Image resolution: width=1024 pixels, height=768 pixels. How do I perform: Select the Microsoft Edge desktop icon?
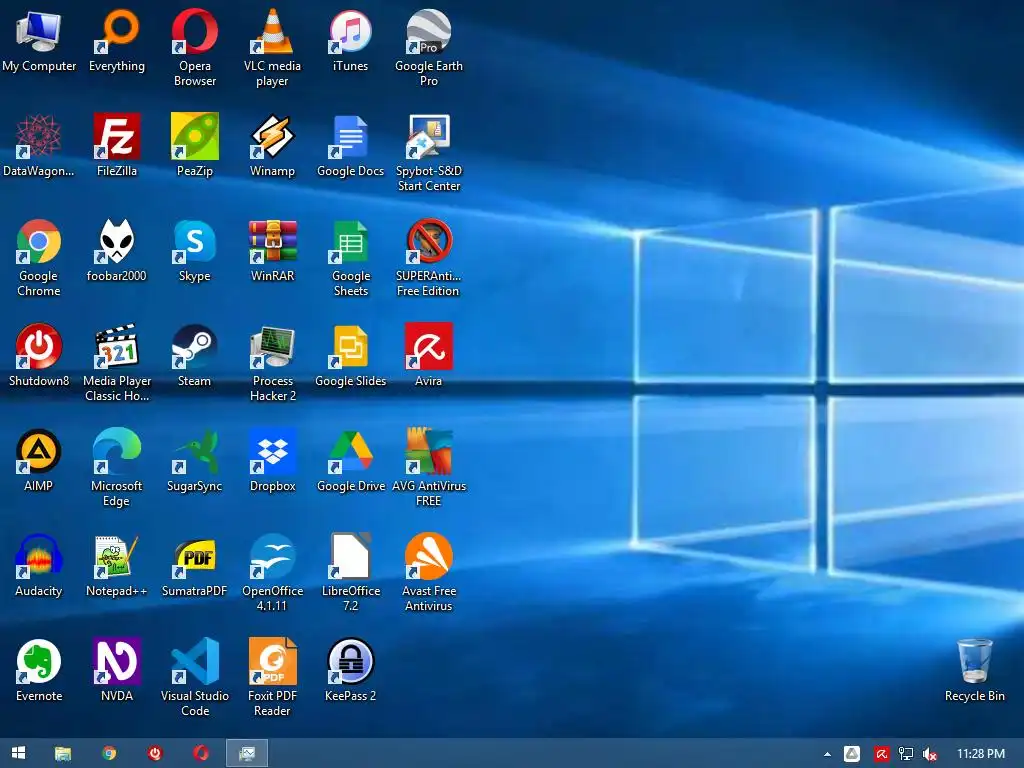116,468
